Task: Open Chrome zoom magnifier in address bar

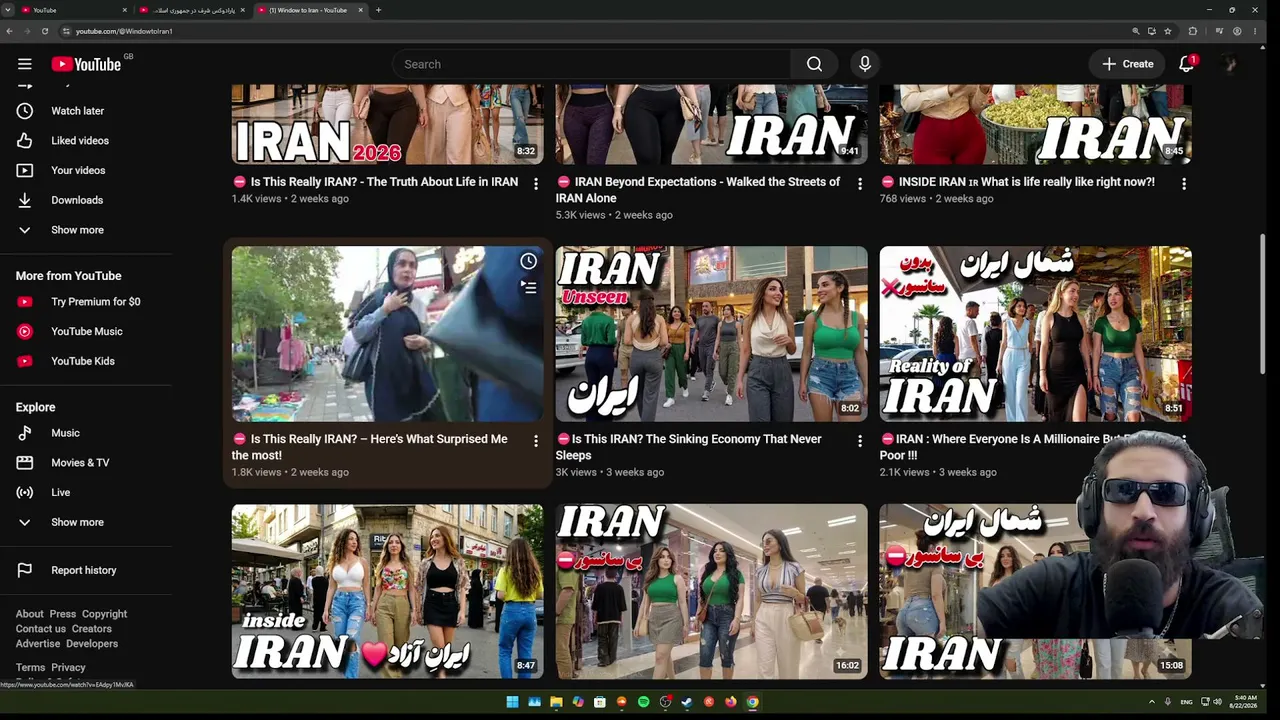Action: point(1136,31)
